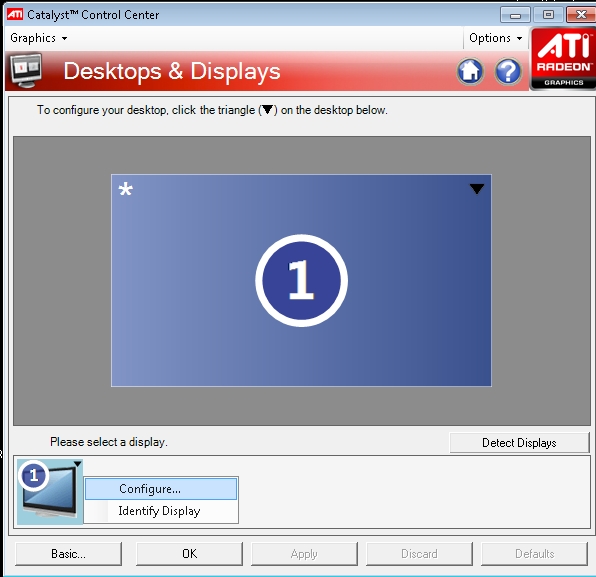Click the Home icon in red banner
The image size is (596, 577).
tap(470, 71)
